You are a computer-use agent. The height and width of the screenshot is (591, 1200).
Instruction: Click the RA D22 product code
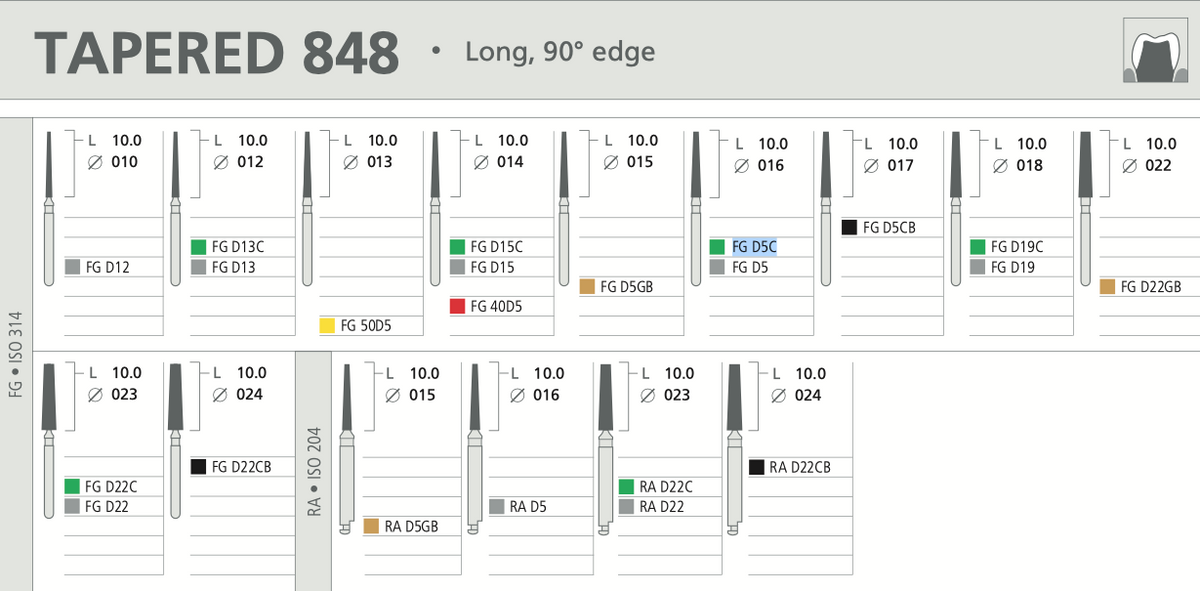662,506
